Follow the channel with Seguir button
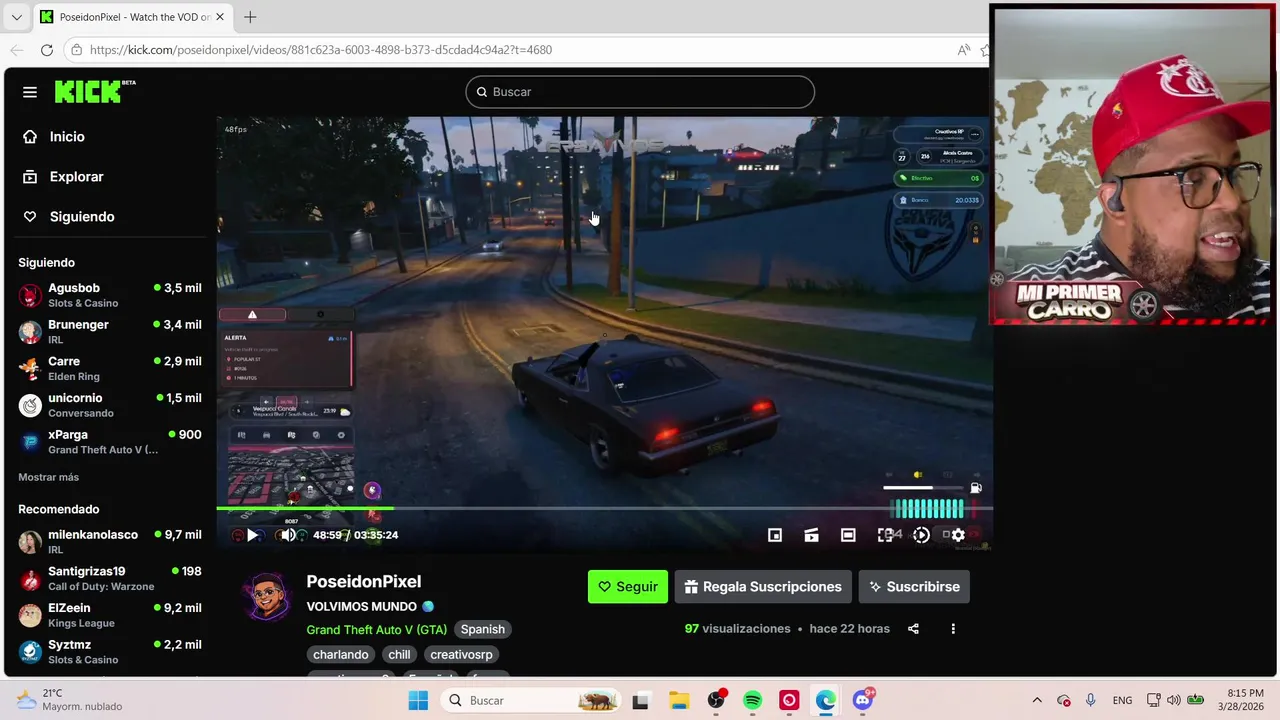The width and height of the screenshot is (1280, 720). tap(628, 587)
